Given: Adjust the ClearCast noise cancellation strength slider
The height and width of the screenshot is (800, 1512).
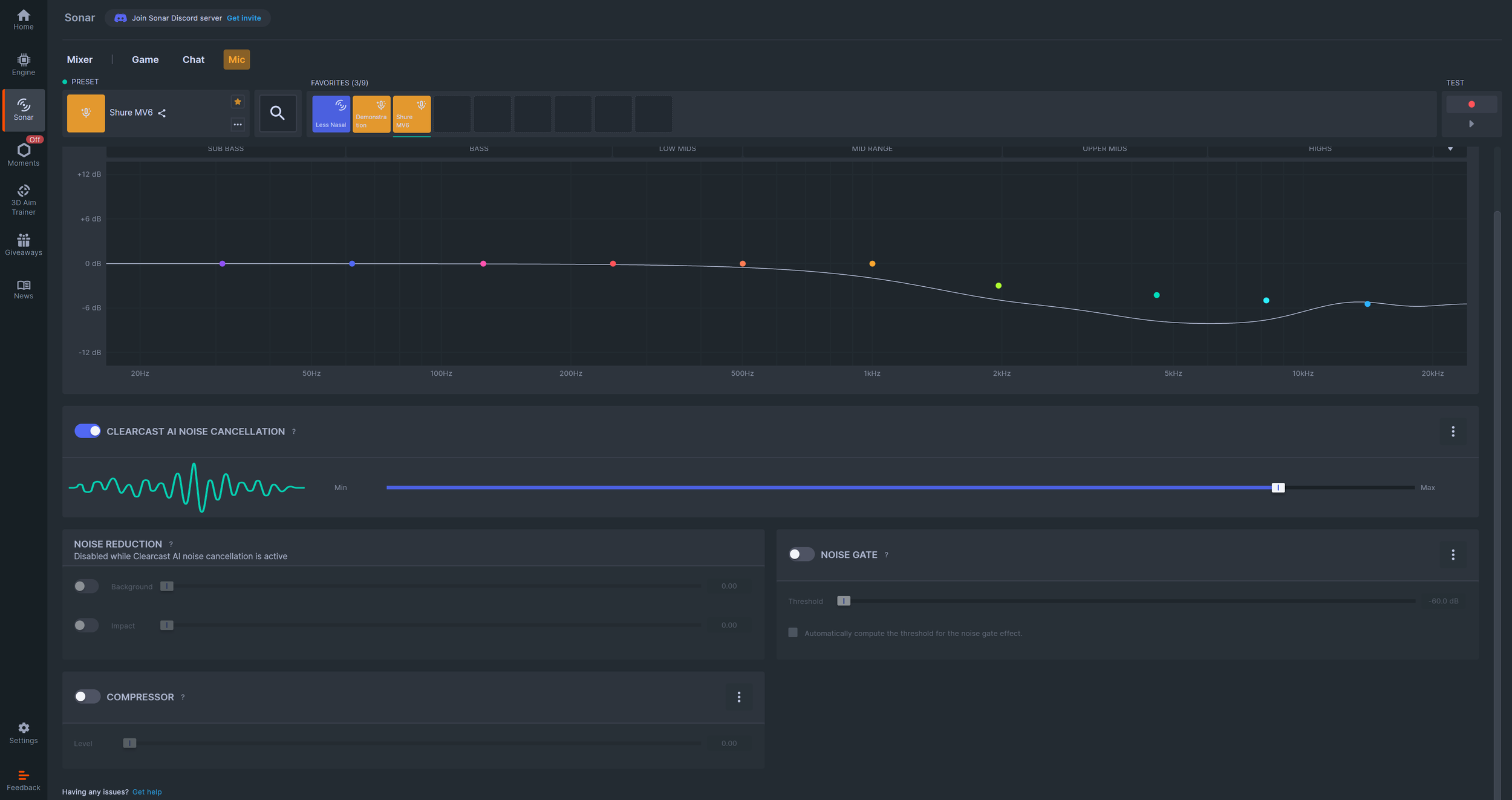Looking at the screenshot, I should pyautogui.click(x=1278, y=487).
